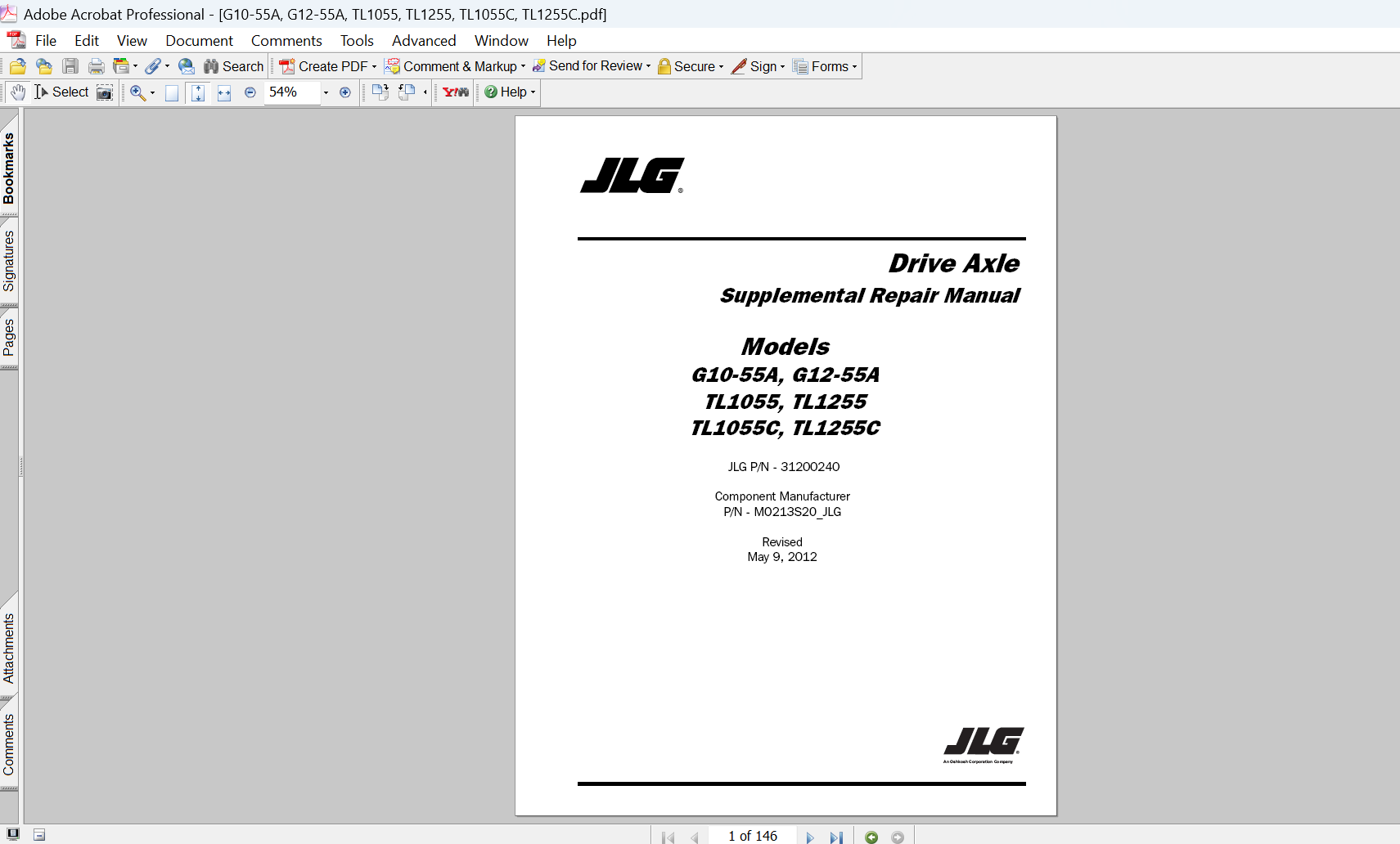1400x844 pixels.
Task: Click the Adobe PDF icon beside File
Action: tap(16, 40)
